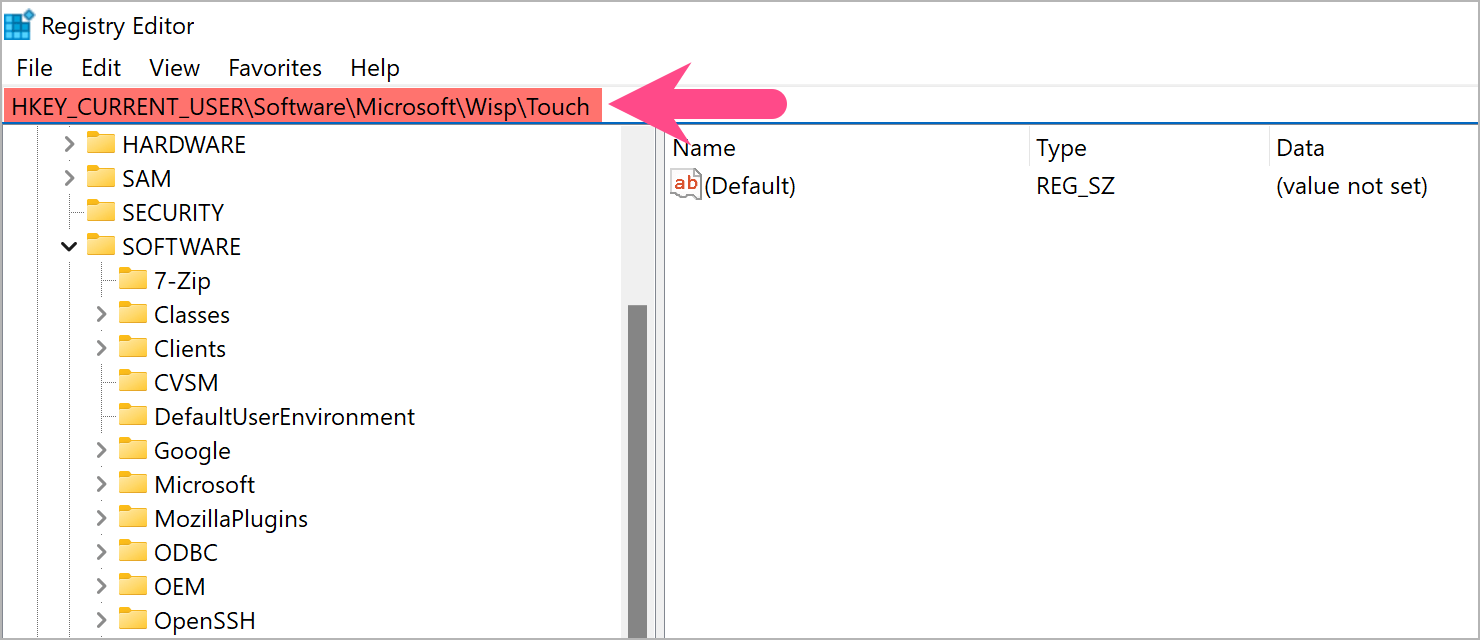The image size is (1480, 640).
Task: Select the OEM registry key
Action: tap(181, 586)
